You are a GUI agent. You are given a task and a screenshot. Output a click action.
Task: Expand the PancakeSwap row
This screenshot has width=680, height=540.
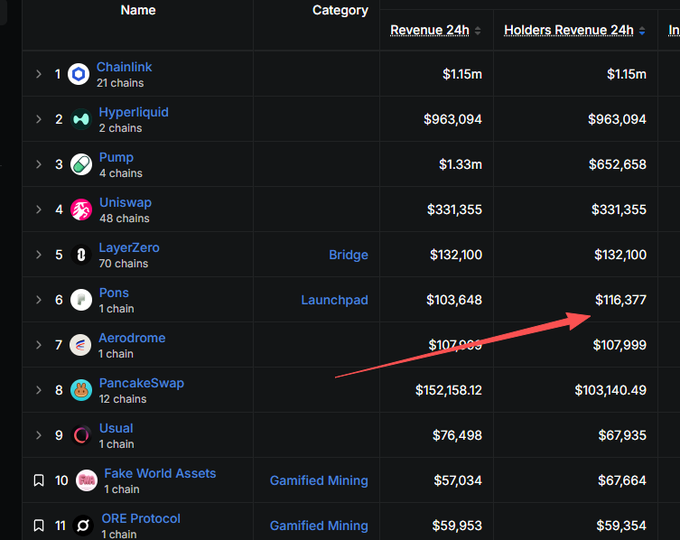39,390
